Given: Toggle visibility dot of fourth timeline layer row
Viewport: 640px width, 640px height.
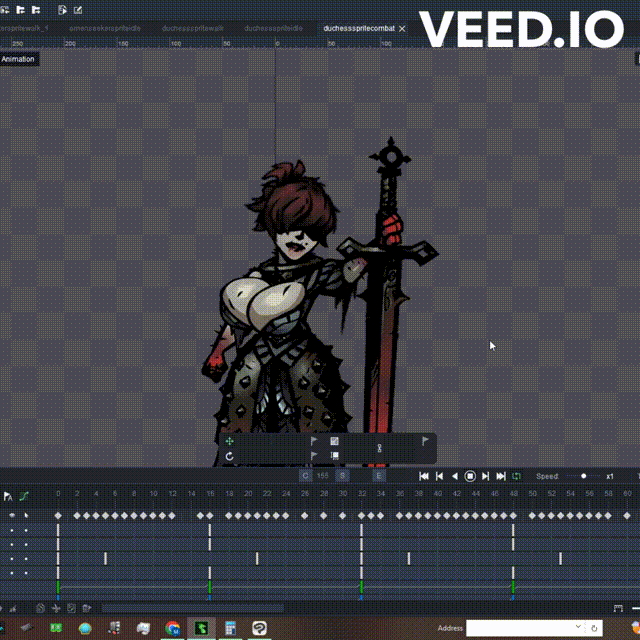Looking at the screenshot, I should [x=12, y=573].
